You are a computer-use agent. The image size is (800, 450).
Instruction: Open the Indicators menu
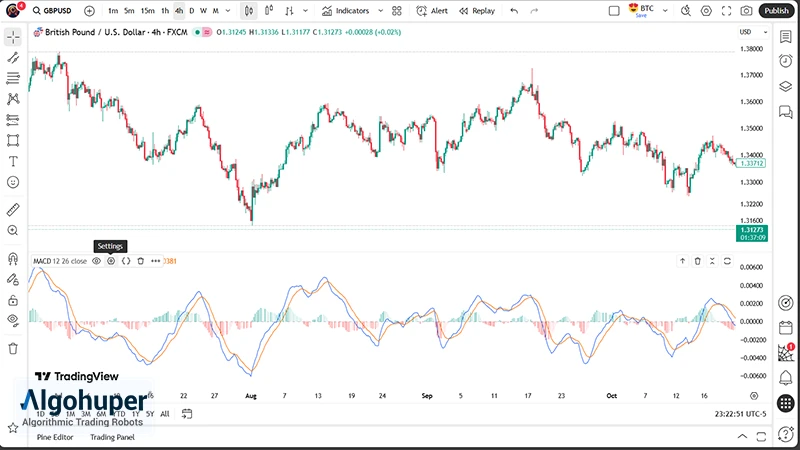point(345,11)
